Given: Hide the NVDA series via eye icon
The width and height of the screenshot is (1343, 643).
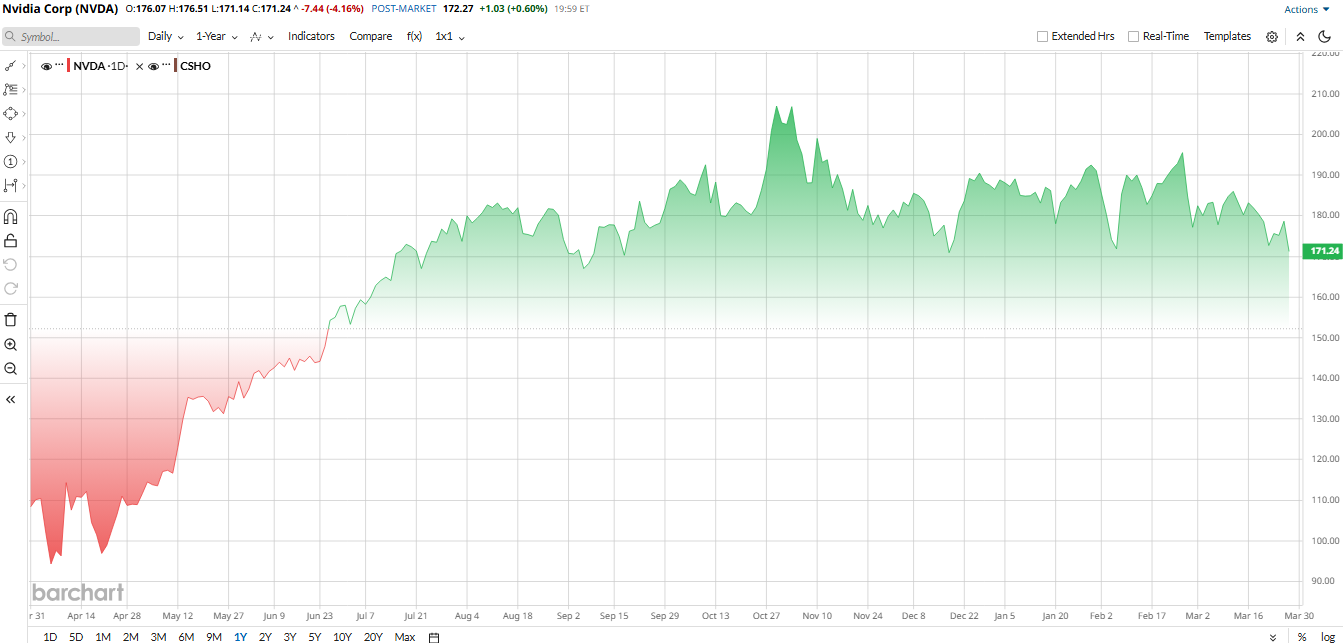Looking at the screenshot, I should 47,66.
